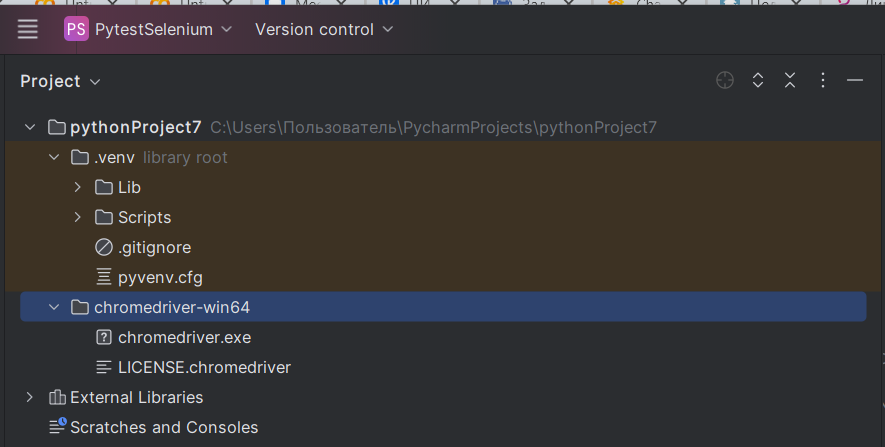
Task: Select the .gitignore file icon
Action: tap(104, 247)
